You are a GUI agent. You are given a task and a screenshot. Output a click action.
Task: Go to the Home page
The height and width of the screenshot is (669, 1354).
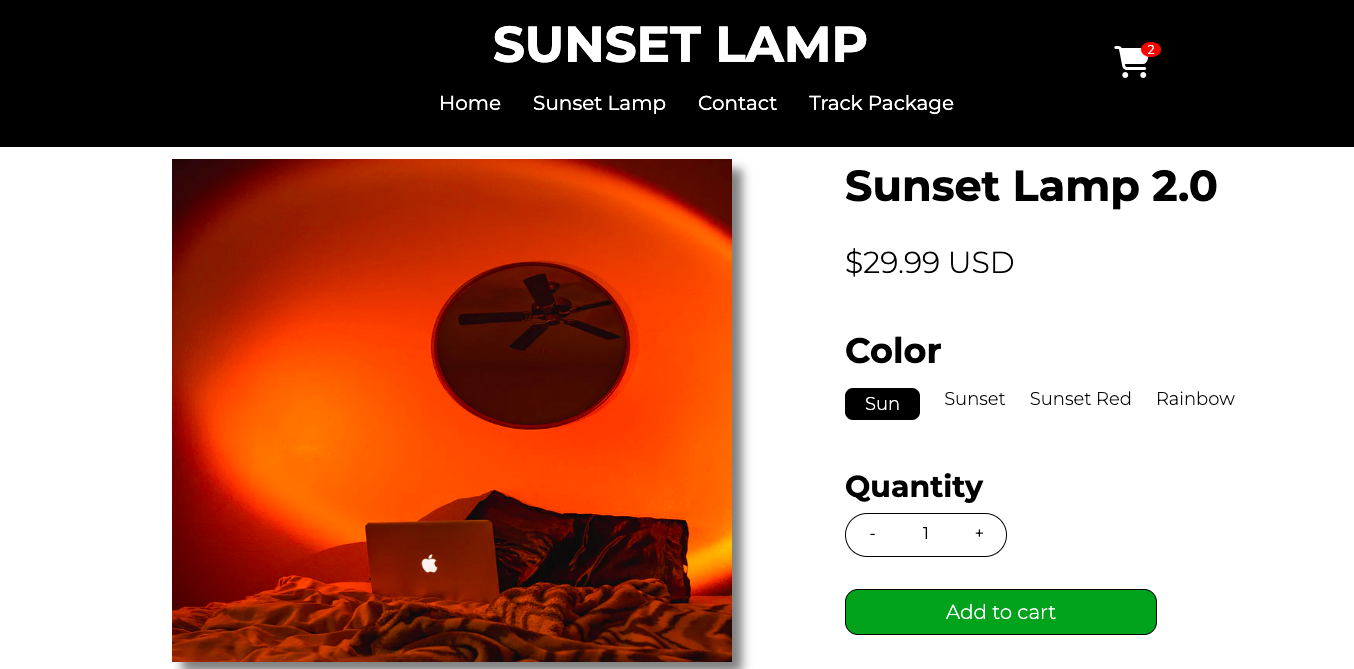pos(470,103)
